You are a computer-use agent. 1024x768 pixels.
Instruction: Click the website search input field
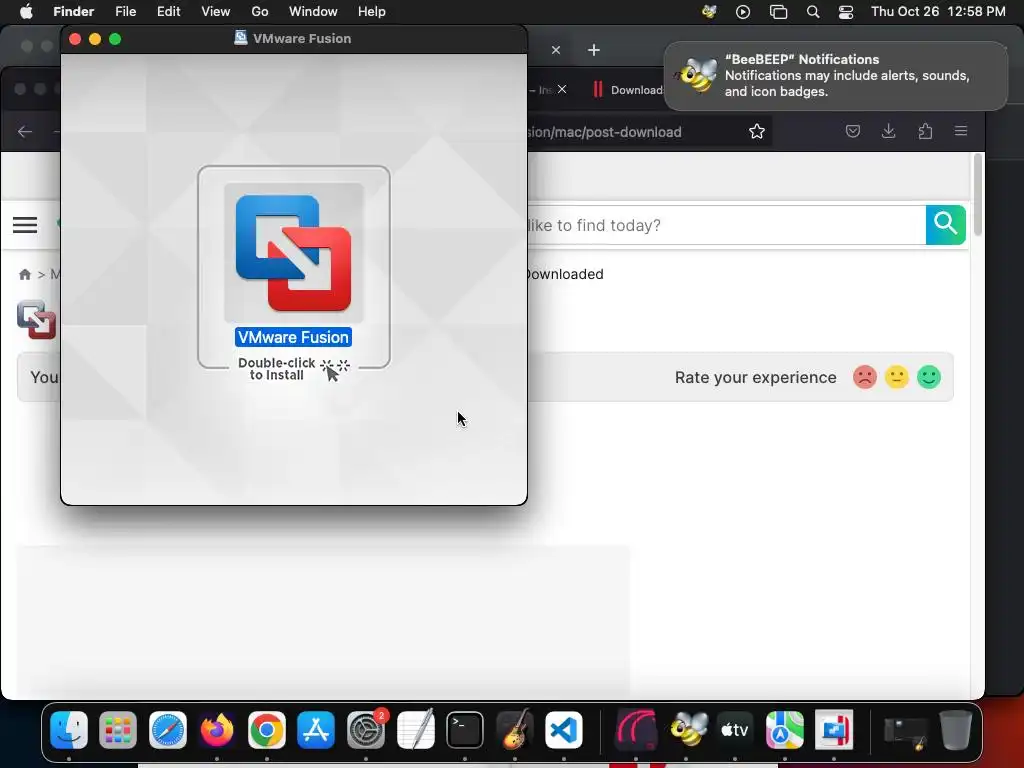[x=726, y=225]
